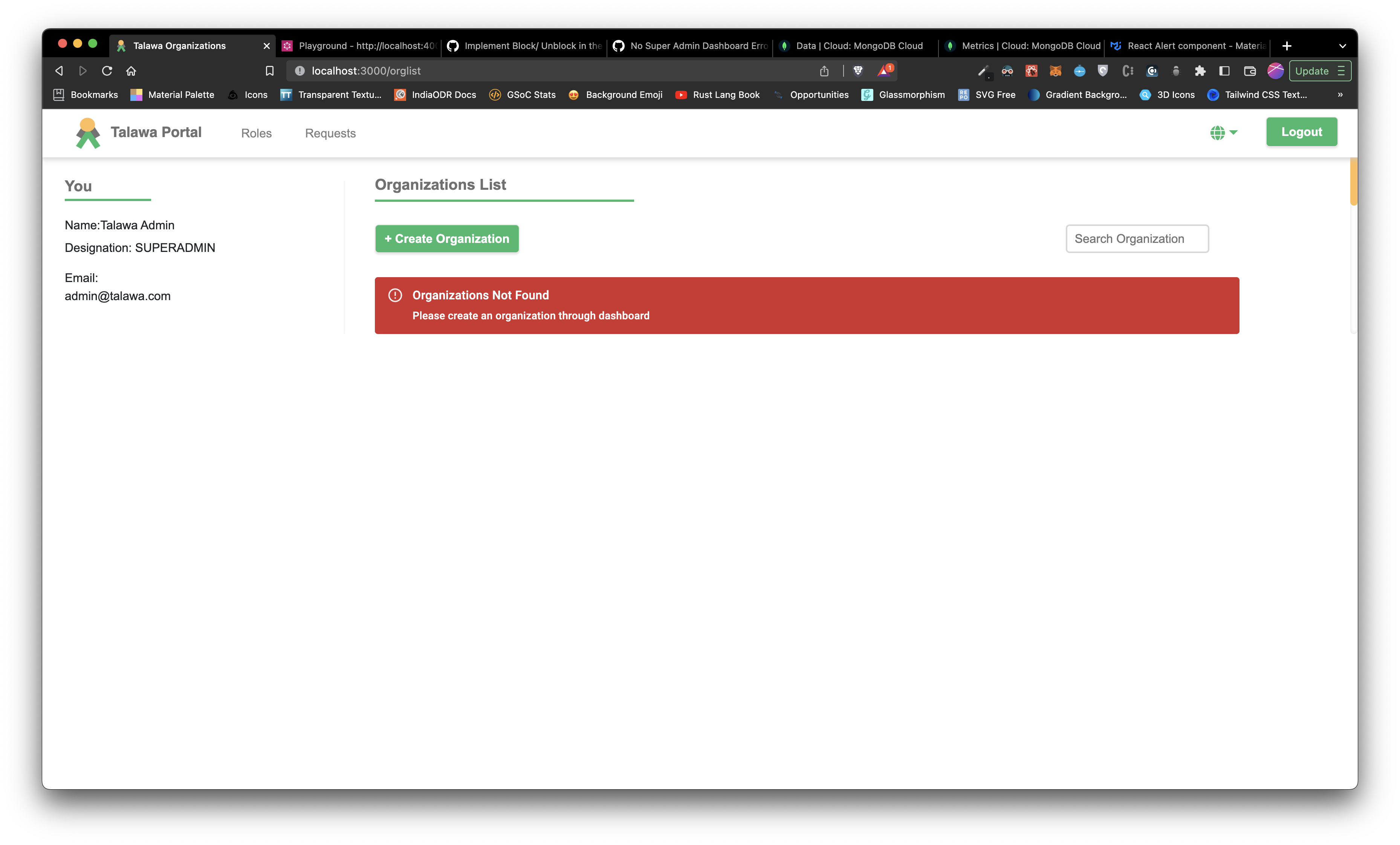Open the Brave Wallet toolbar icon
This screenshot has height=845, width=1400.
(x=1250, y=71)
